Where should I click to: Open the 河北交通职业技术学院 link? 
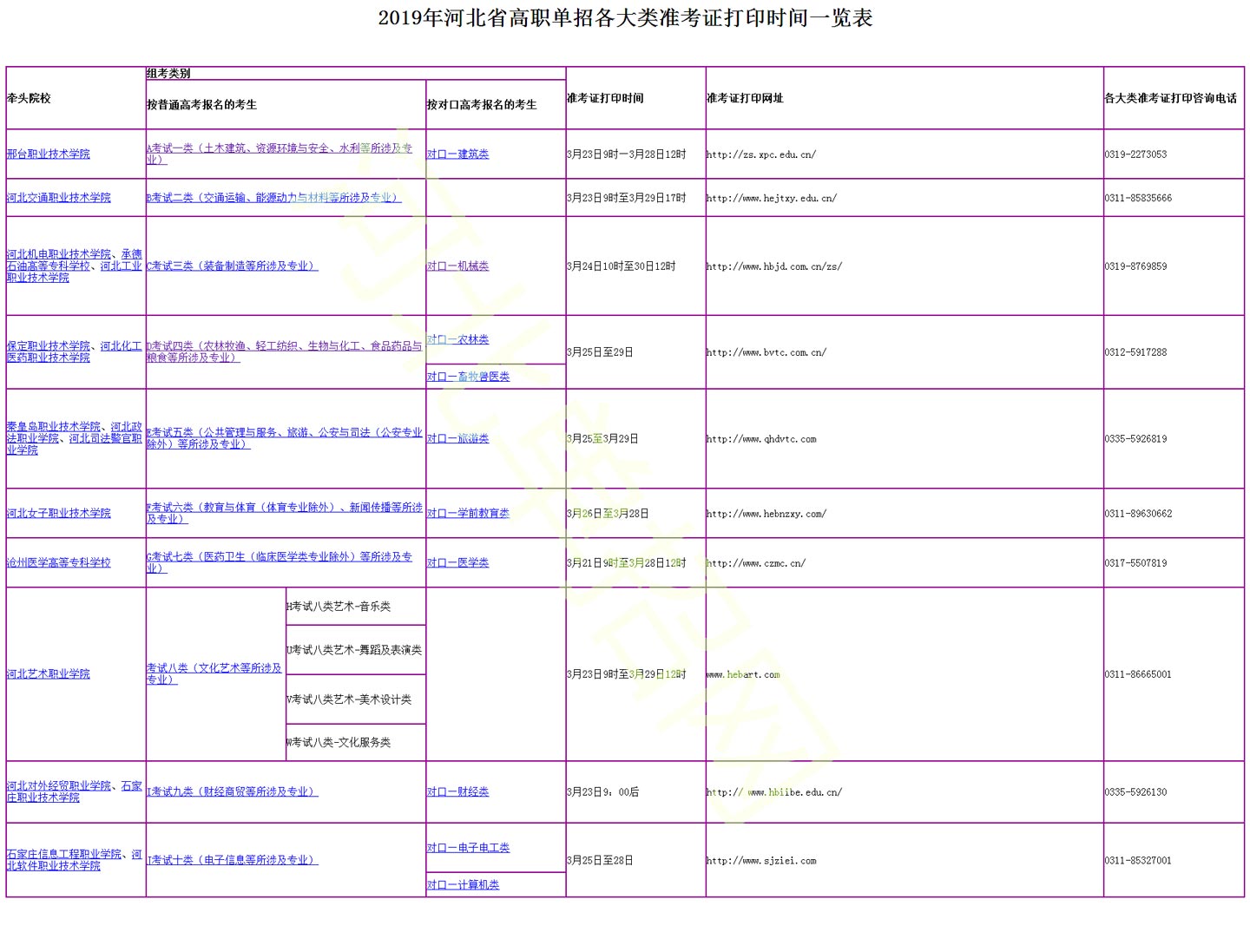point(59,198)
